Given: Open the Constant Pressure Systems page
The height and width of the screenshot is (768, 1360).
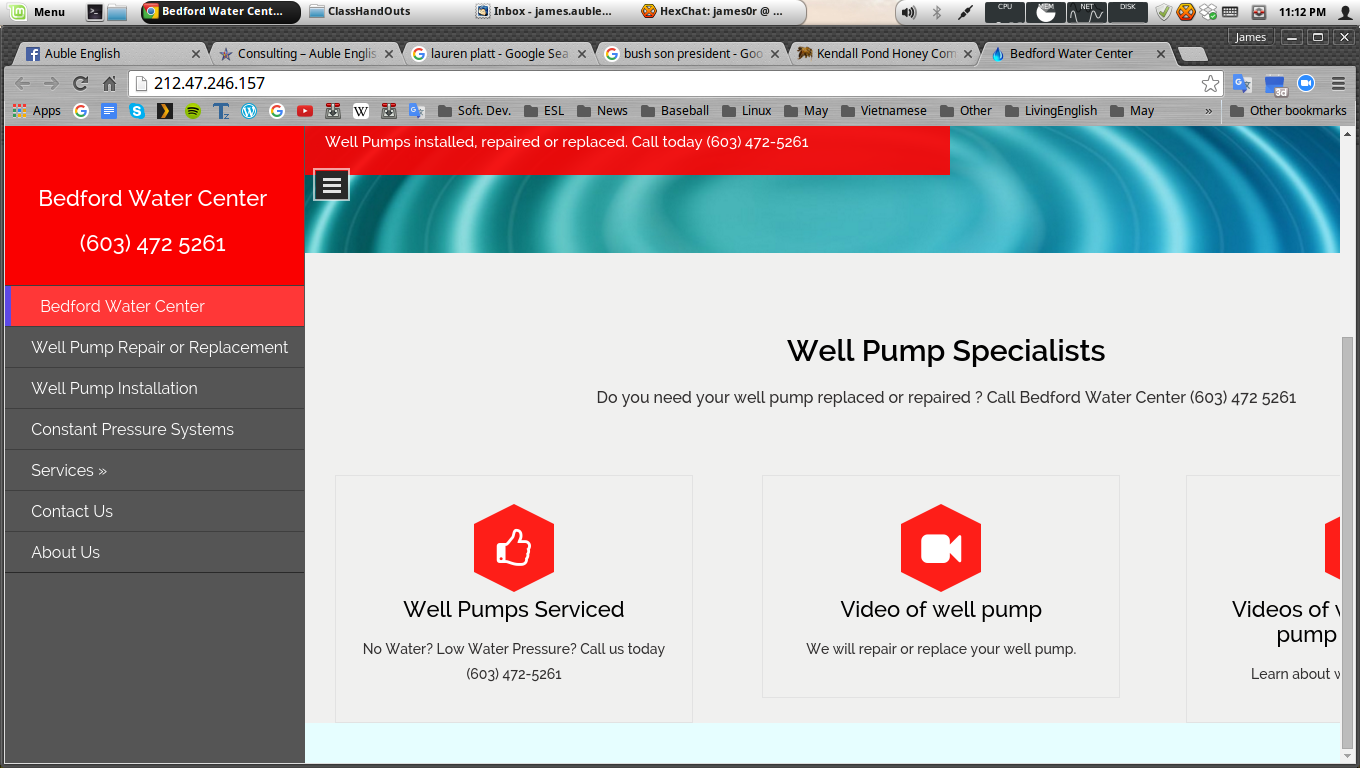Looking at the screenshot, I should [x=154, y=429].
